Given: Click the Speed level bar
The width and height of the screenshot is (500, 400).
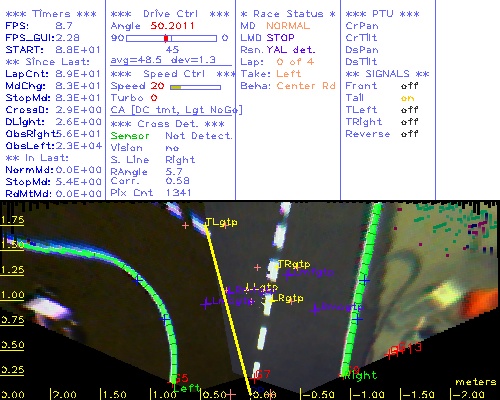Looking at the screenshot, I should [195, 87].
